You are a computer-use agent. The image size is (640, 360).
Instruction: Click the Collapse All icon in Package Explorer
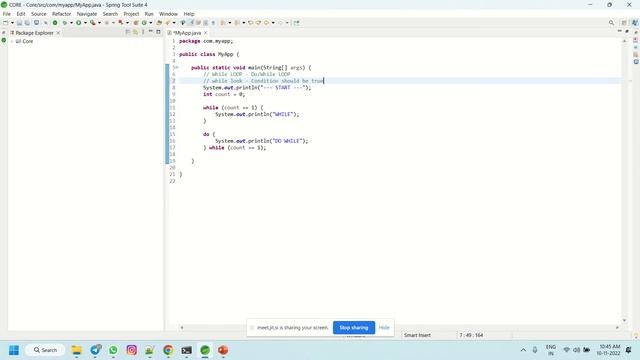(128, 32)
